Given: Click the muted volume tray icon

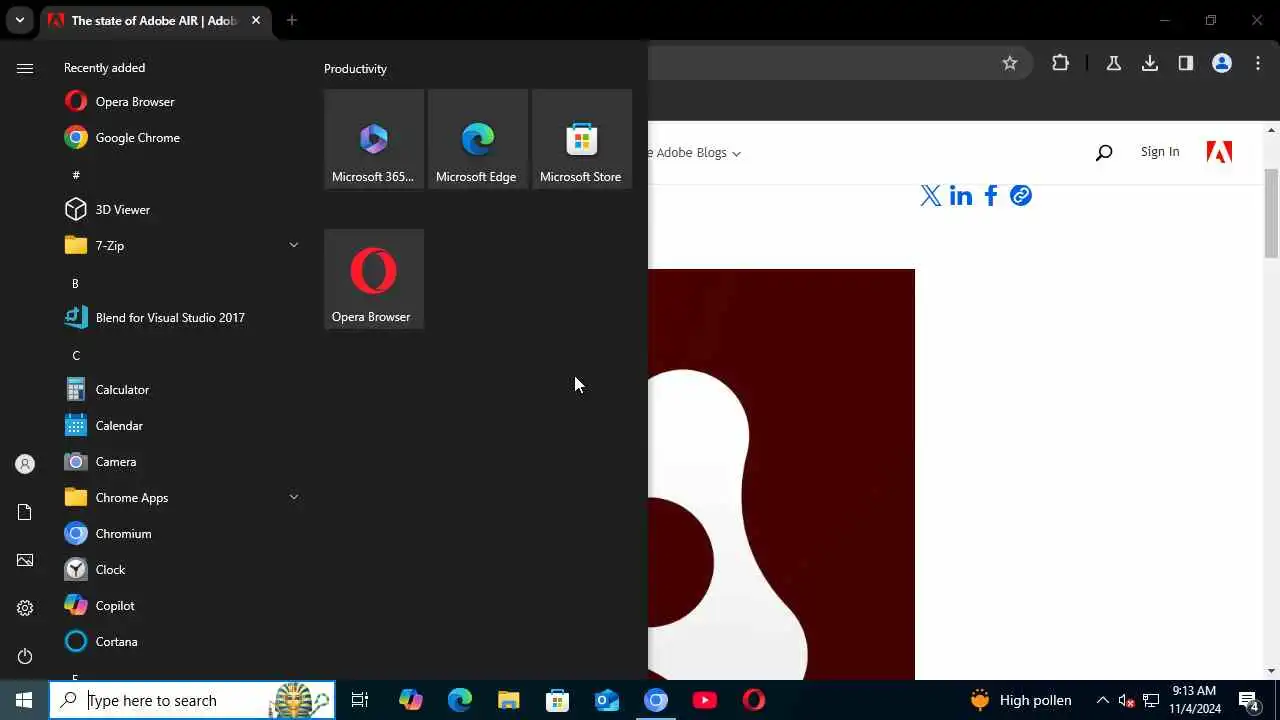Looking at the screenshot, I should [x=1126, y=700].
